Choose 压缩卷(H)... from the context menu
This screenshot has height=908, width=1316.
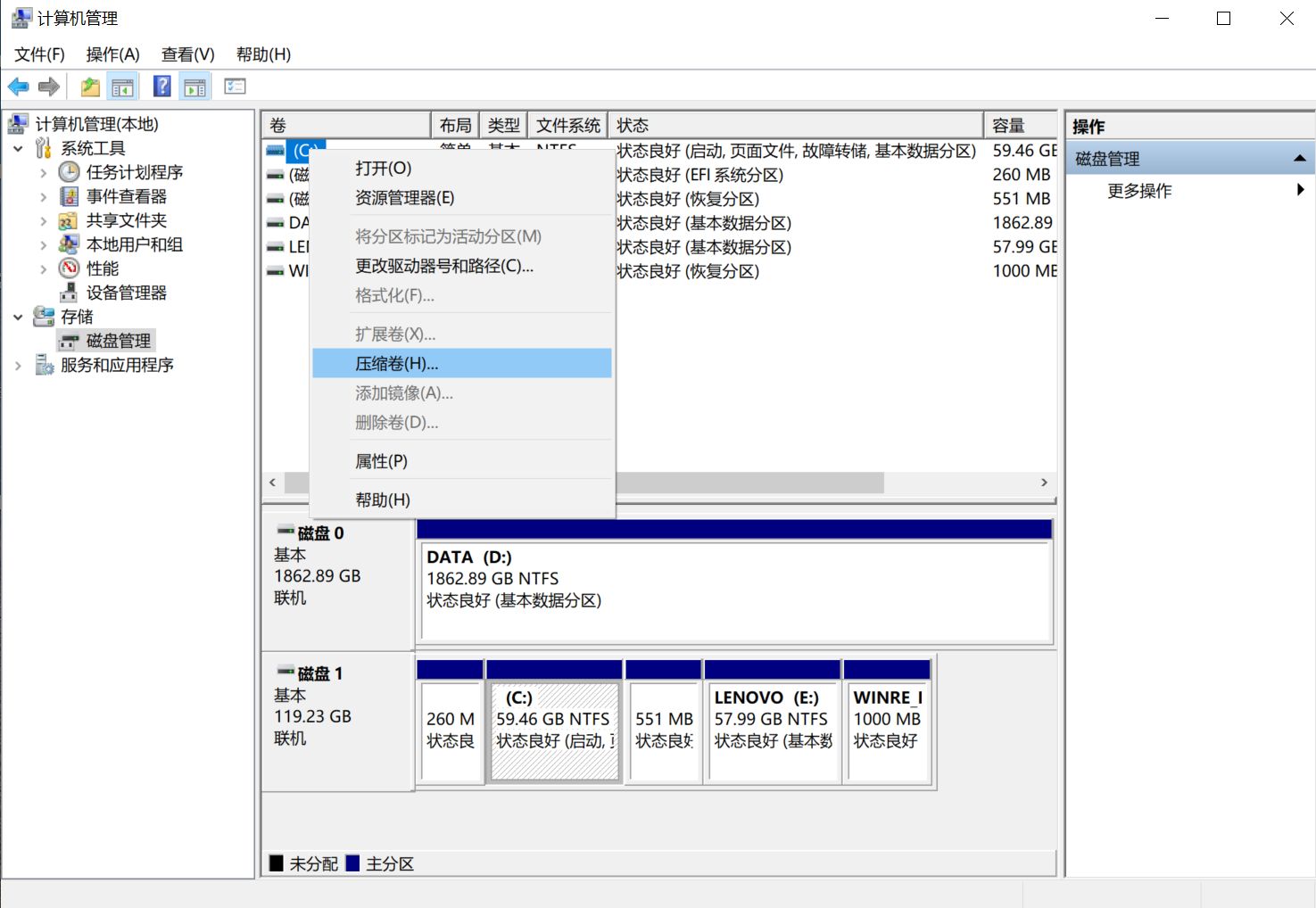point(462,363)
